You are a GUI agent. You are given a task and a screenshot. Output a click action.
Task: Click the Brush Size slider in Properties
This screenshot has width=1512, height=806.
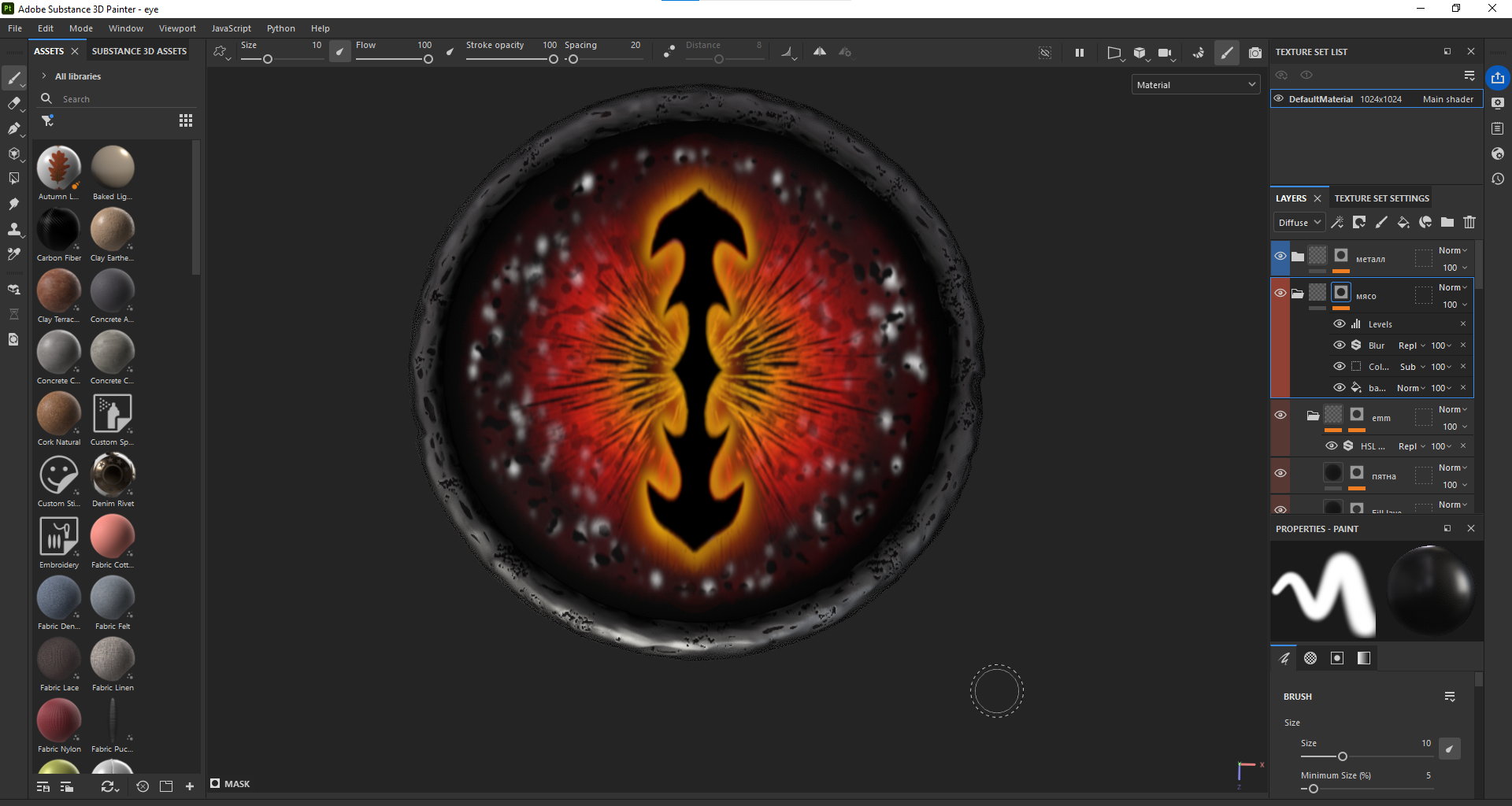point(1366,756)
